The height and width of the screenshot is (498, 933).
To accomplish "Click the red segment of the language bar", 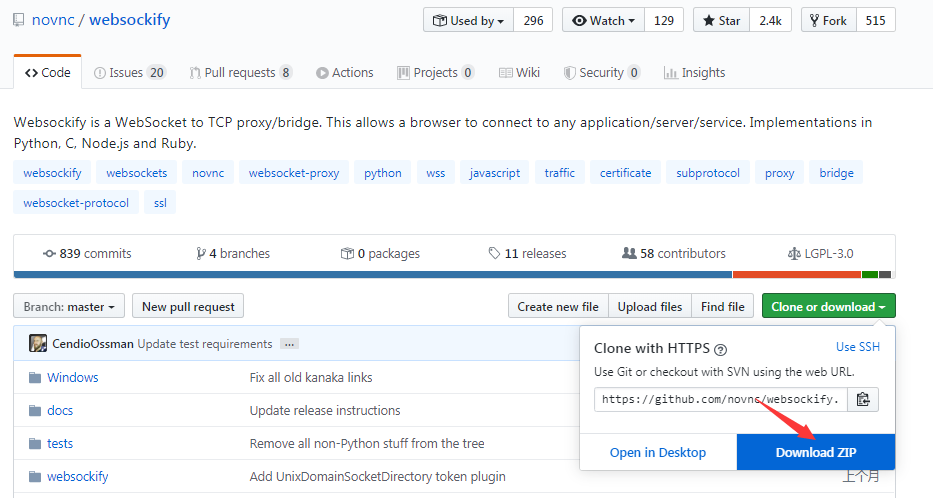I will tap(797, 274).
